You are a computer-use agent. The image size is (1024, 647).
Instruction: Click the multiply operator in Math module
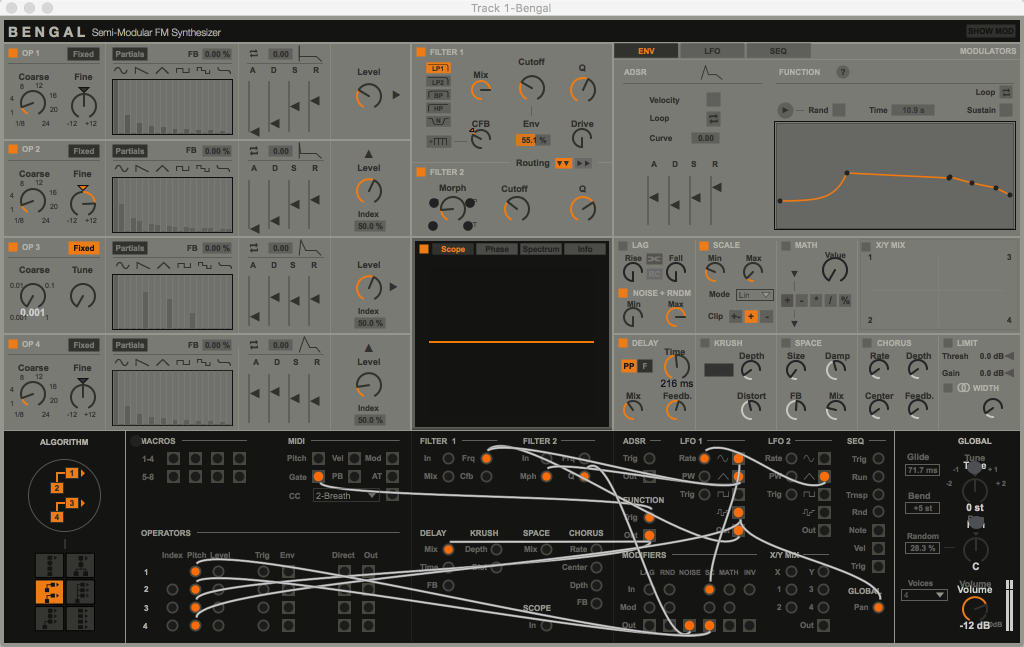pos(816,300)
